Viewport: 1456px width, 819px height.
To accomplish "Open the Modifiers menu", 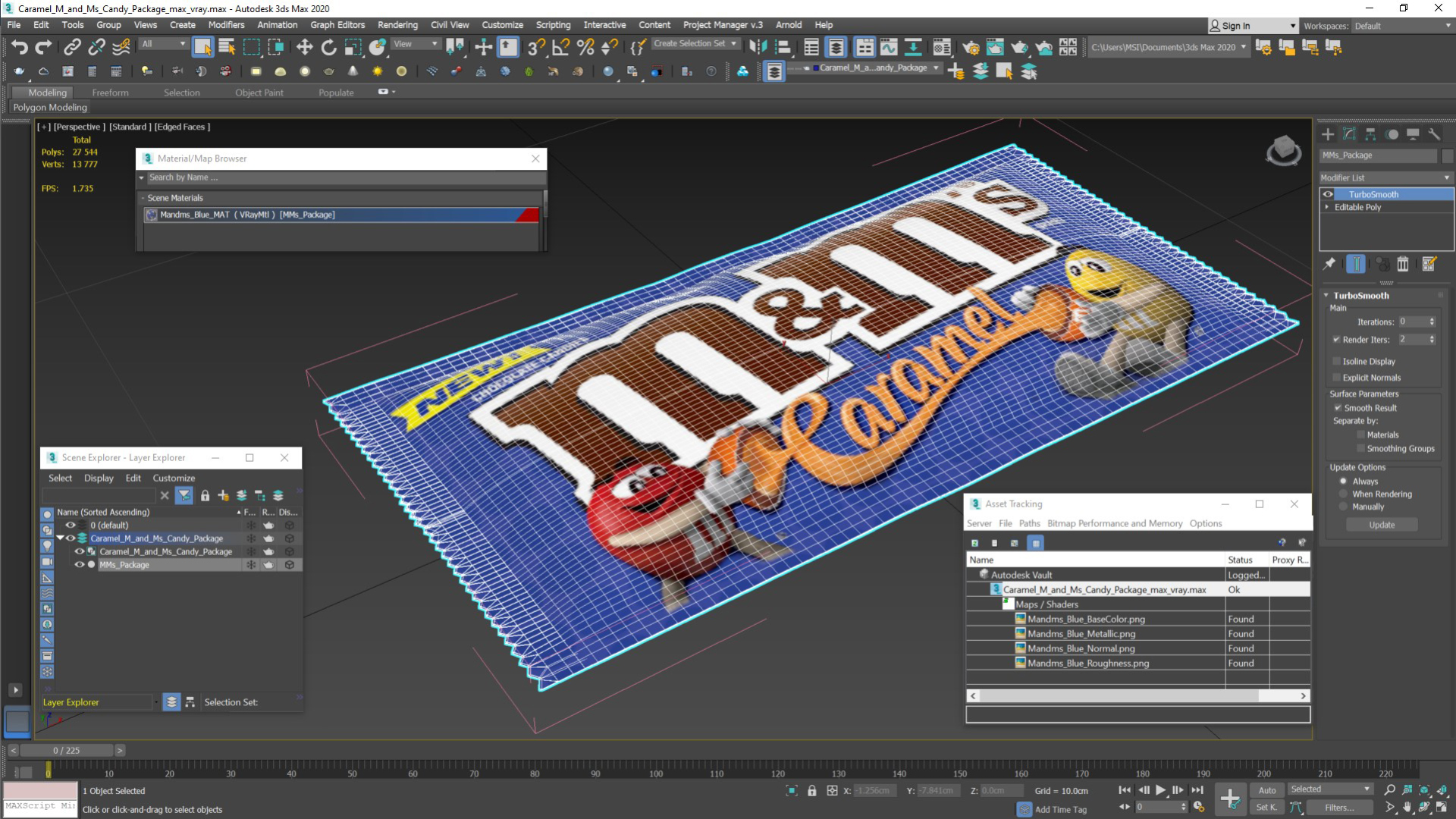I will tap(226, 25).
